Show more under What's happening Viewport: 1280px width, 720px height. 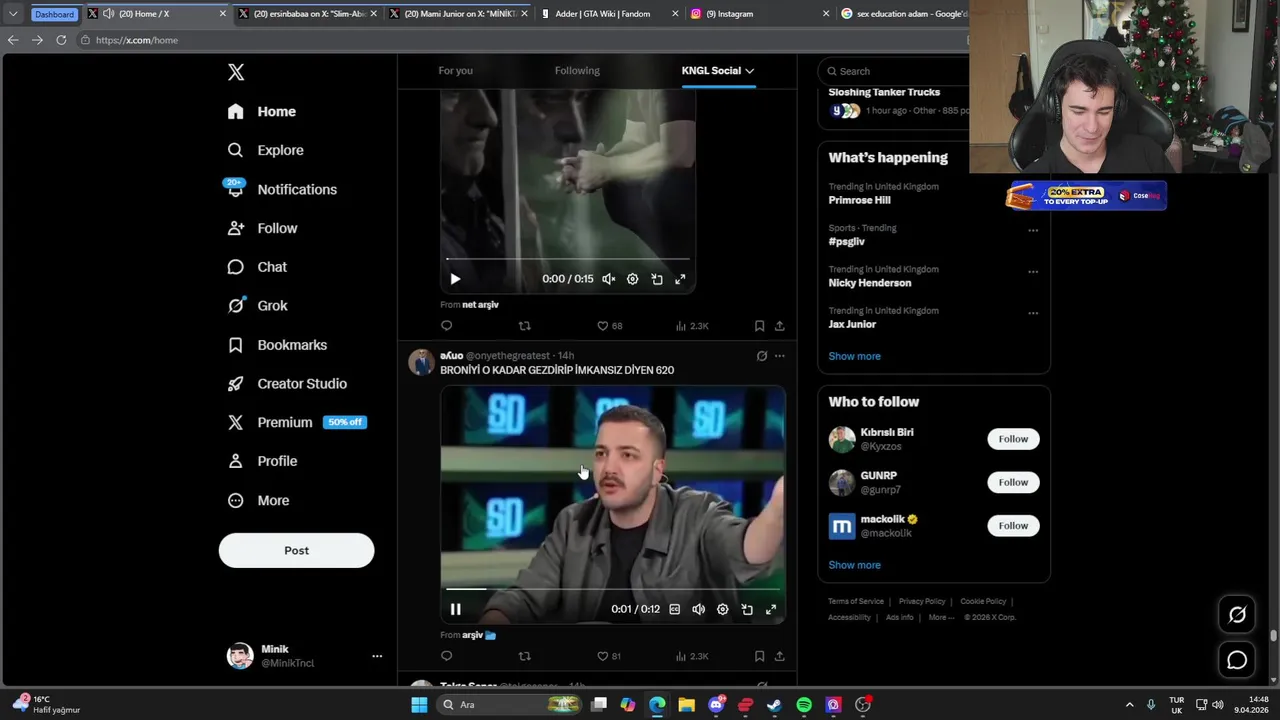tap(854, 356)
